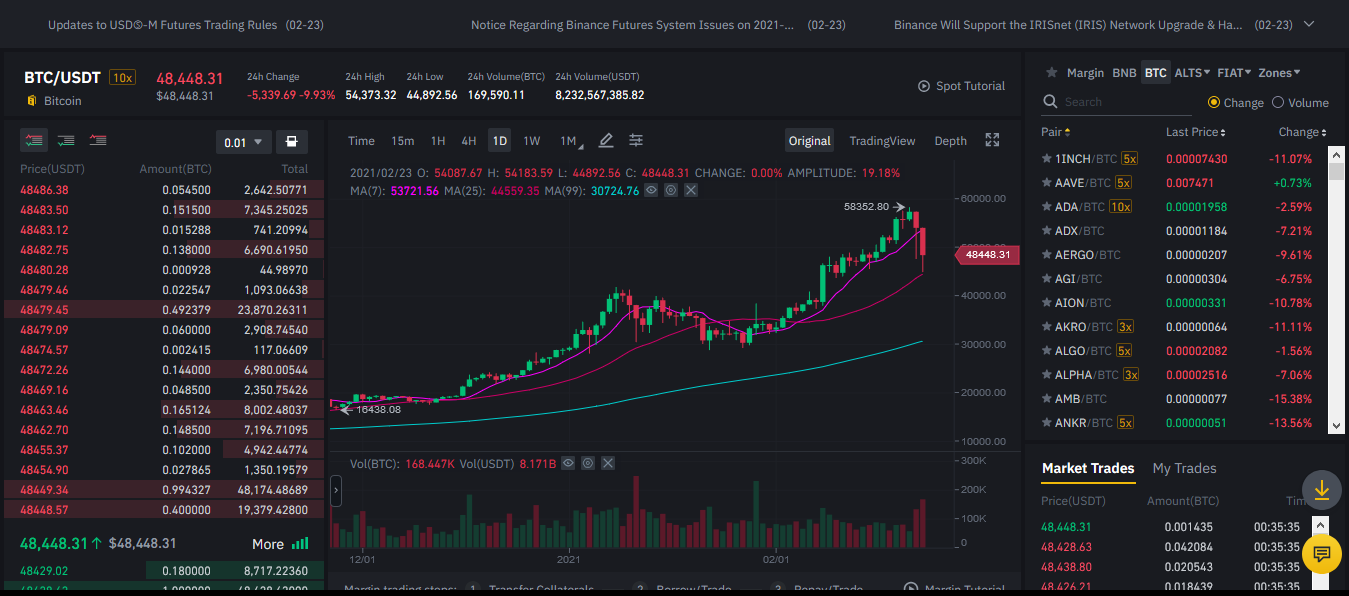Viewport: 1349px width, 596px height.
Task: Open MA indicator settings gear icon
Action: [671, 190]
